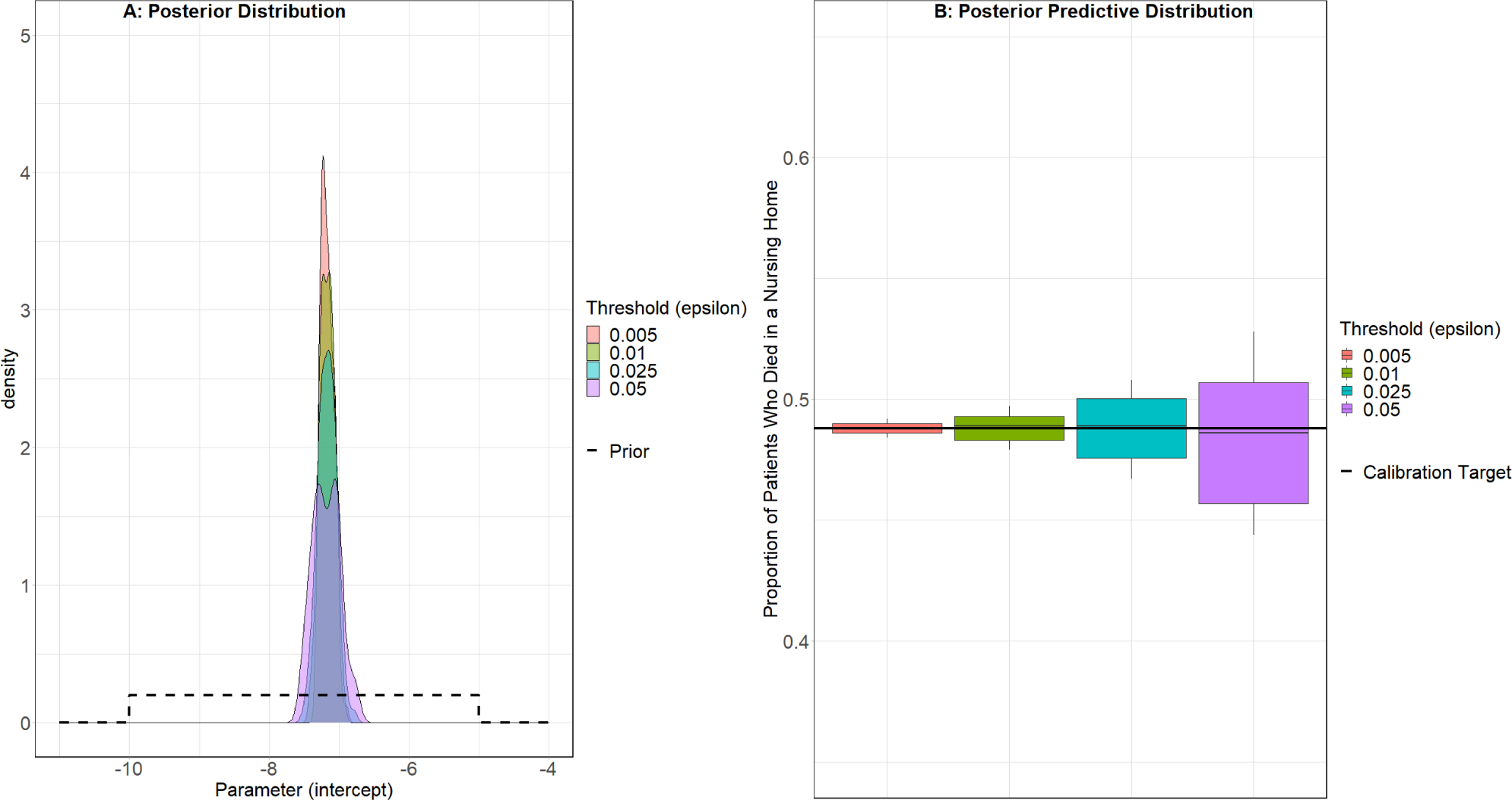Select the red 0.005 boxplot
Viewport: 1512px width, 800px height.
coord(887,428)
